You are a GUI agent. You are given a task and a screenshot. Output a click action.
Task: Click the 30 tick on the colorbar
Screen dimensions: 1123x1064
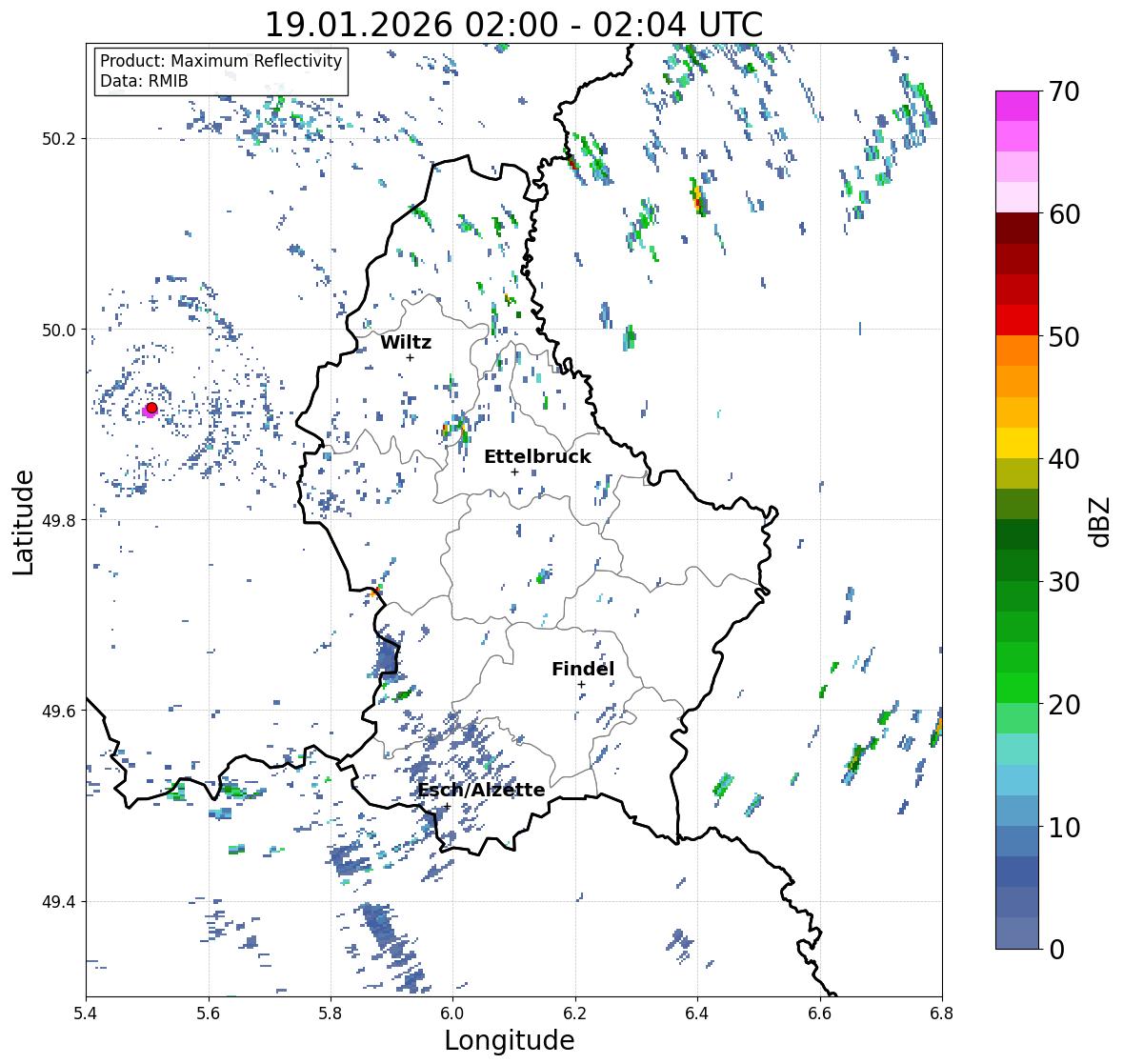click(x=1064, y=581)
